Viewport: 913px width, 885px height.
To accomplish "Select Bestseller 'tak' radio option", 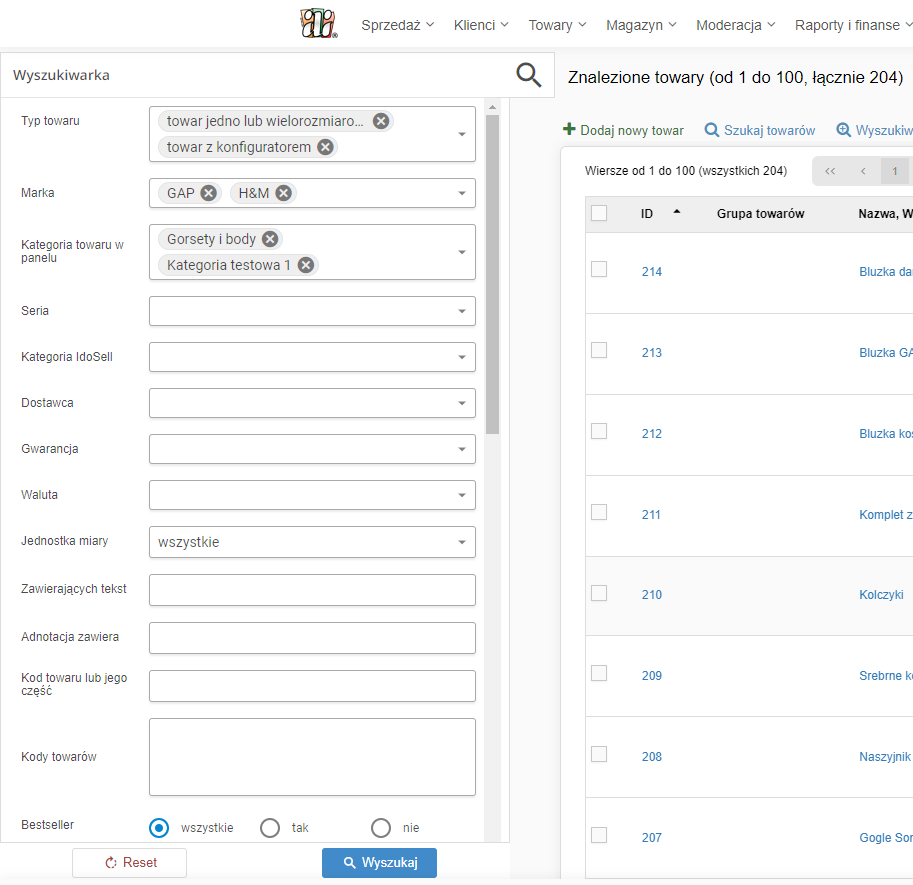I will [x=270, y=828].
